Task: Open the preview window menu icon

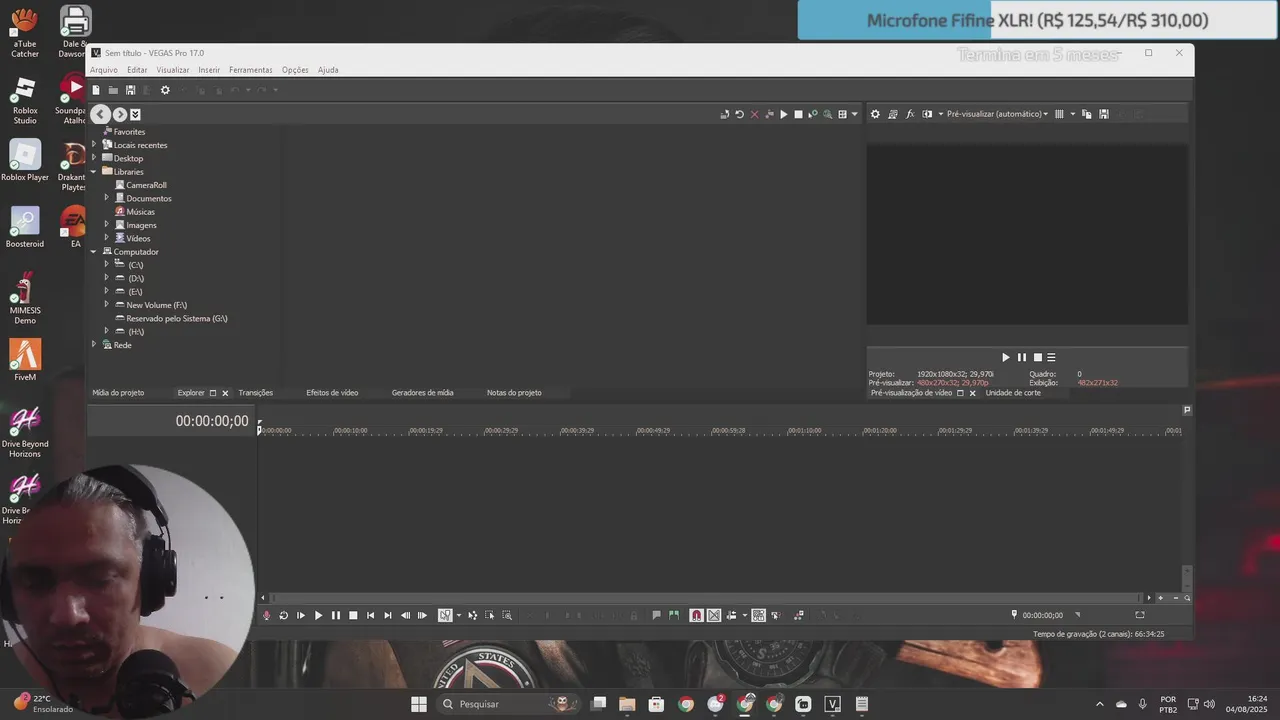Action: click(1051, 357)
